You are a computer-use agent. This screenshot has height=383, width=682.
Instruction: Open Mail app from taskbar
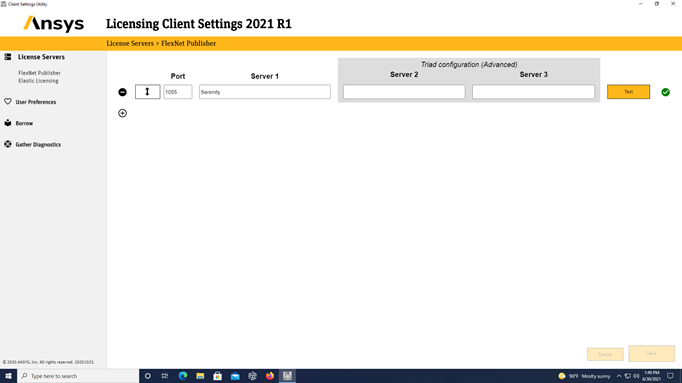click(235, 376)
